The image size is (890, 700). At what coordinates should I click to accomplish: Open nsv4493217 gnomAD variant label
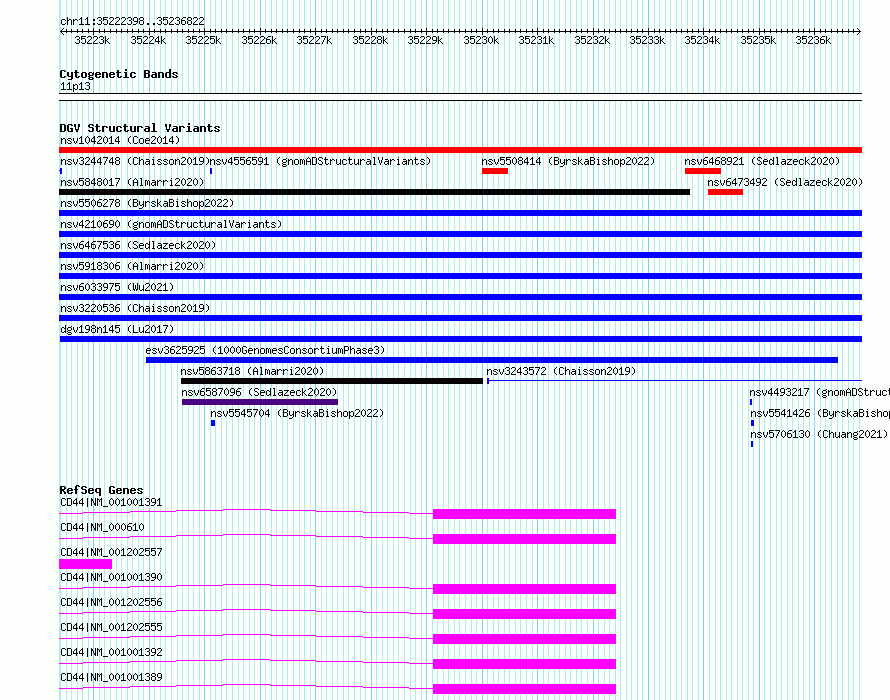tap(819, 392)
